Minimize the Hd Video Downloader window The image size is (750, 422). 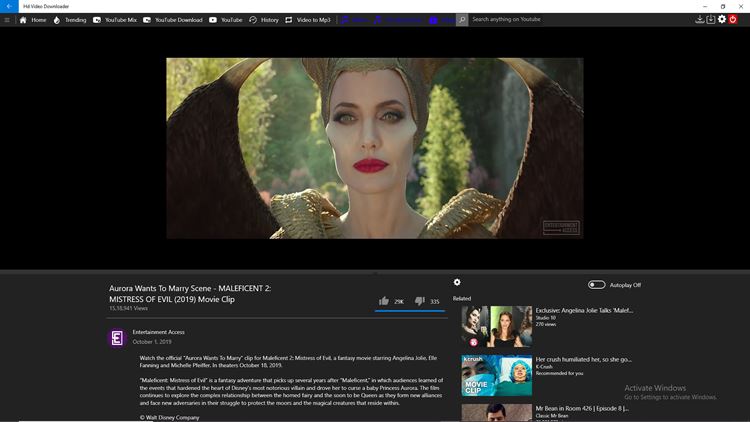tap(705, 6)
